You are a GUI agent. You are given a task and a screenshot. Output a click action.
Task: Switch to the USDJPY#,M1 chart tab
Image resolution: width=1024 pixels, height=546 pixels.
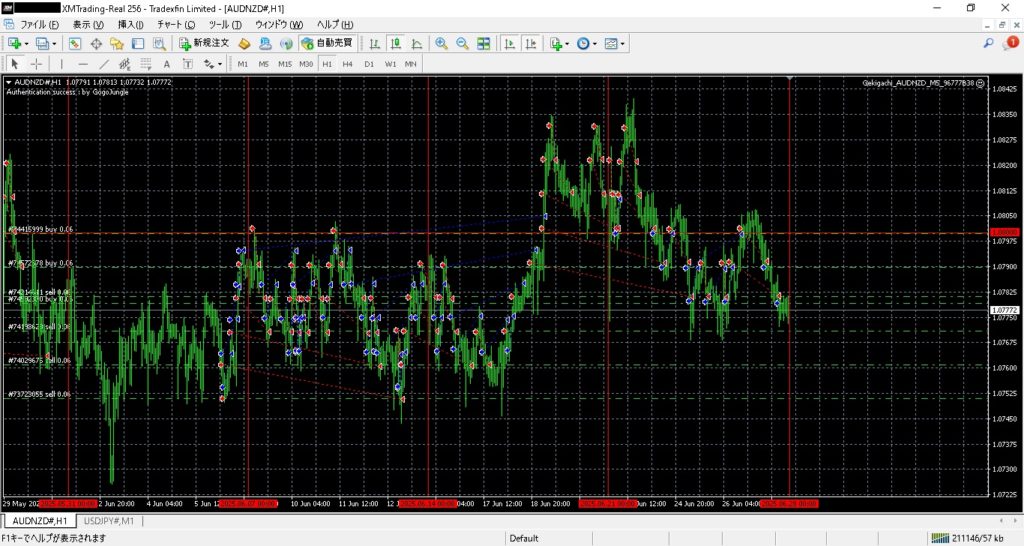(111, 521)
